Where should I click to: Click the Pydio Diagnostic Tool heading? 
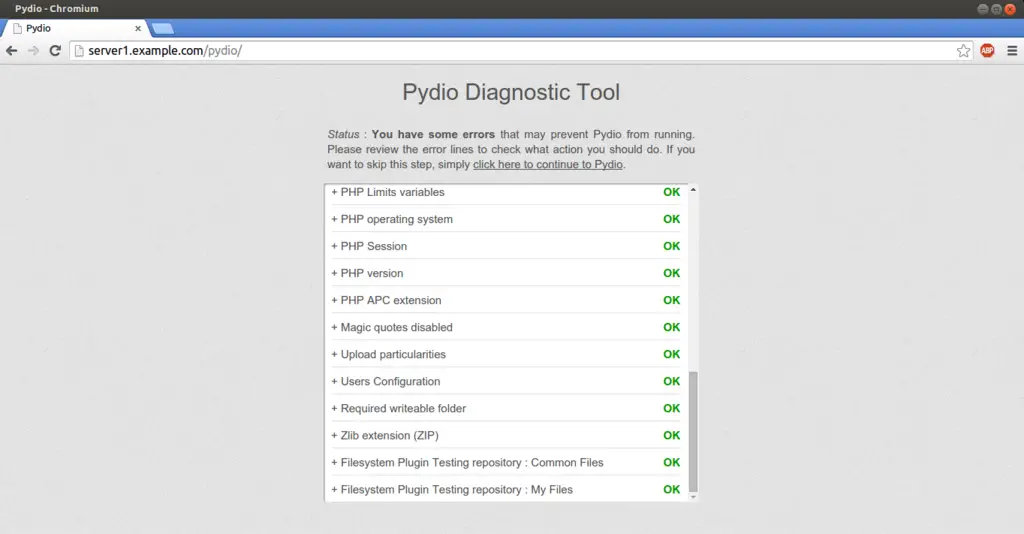511,92
